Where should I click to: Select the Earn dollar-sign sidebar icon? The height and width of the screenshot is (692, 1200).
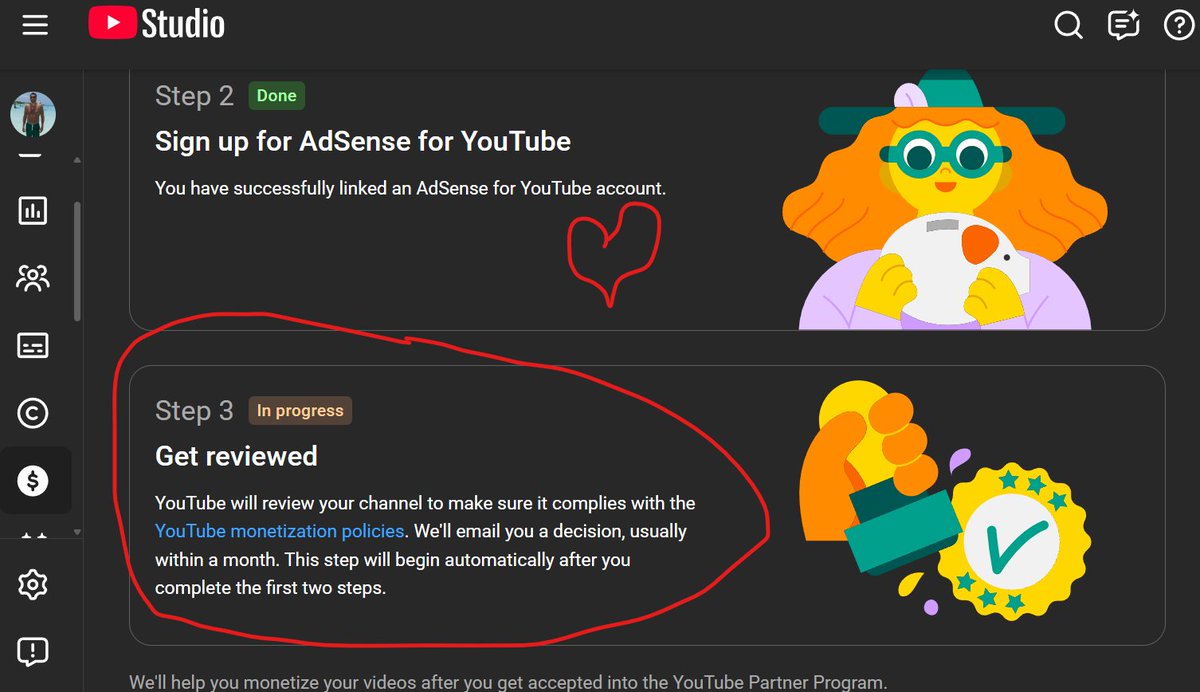(x=33, y=481)
